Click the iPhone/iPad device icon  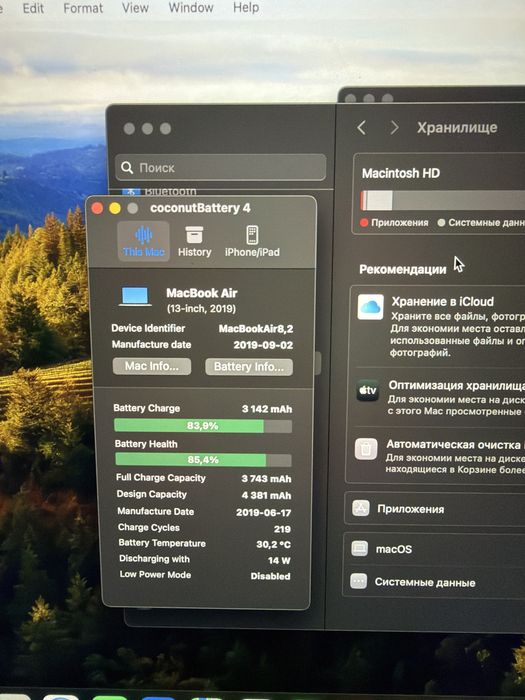pos(252,234)
